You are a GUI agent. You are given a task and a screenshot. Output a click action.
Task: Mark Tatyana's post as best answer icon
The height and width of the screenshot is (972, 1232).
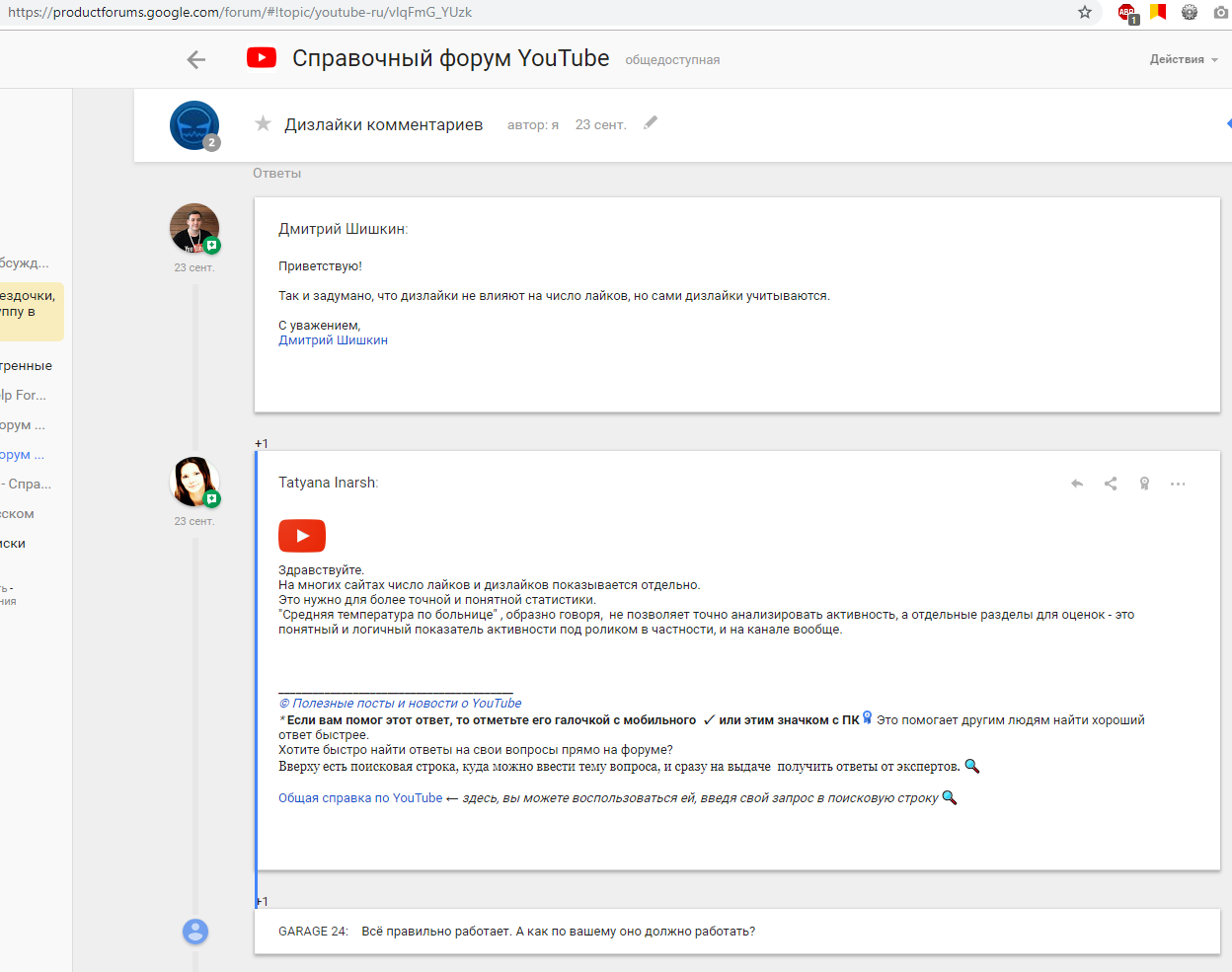point(1144,484)
